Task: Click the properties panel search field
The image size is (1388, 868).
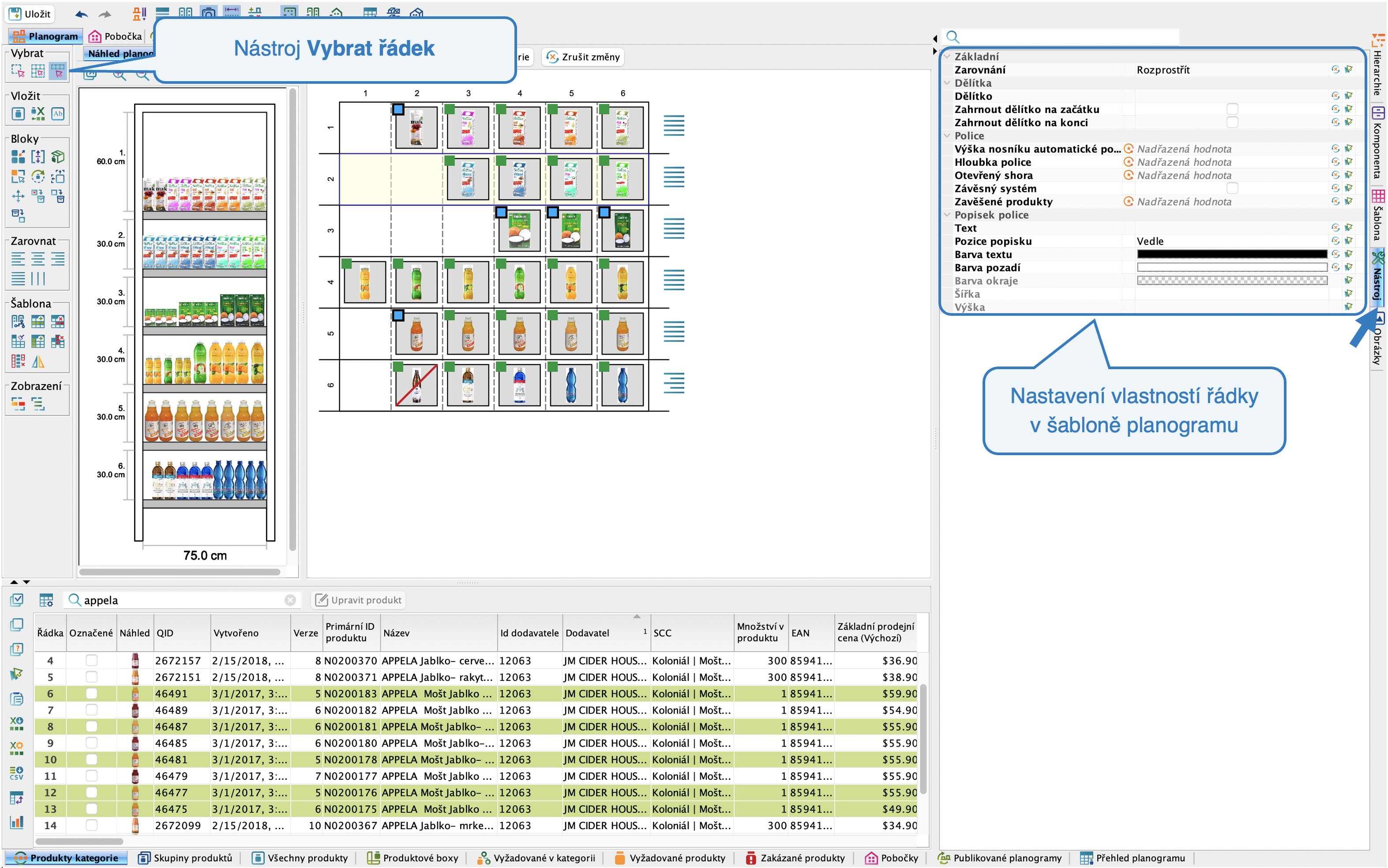Action: pos(1061,37)
